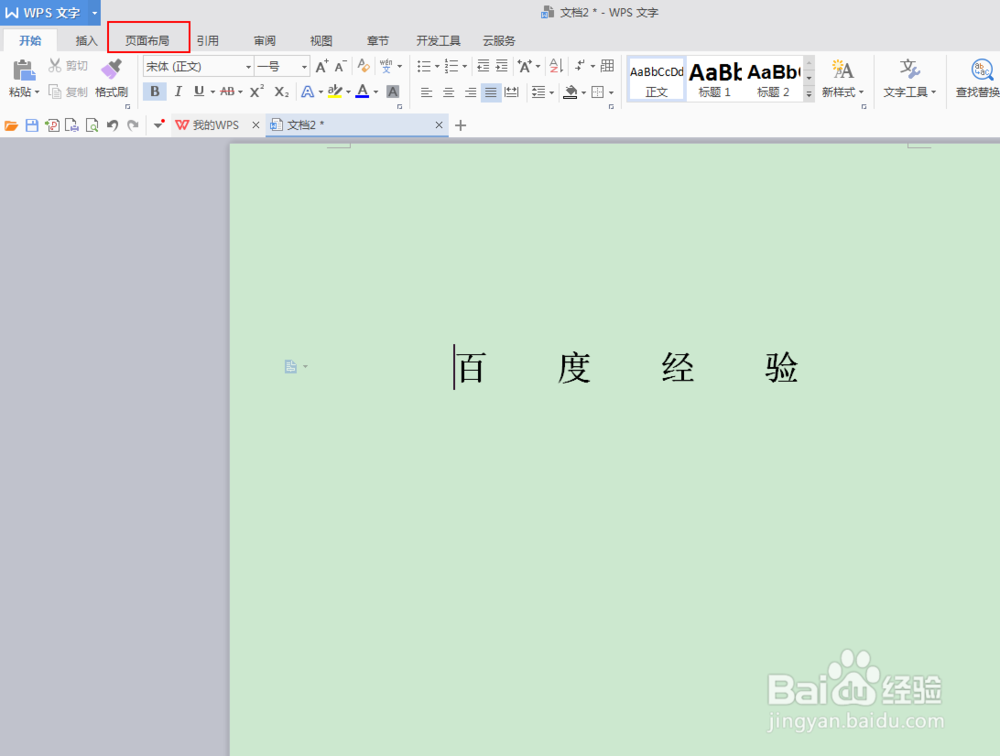Click the 文字工具 button
Screen dimensions: 1000x756
908,80
